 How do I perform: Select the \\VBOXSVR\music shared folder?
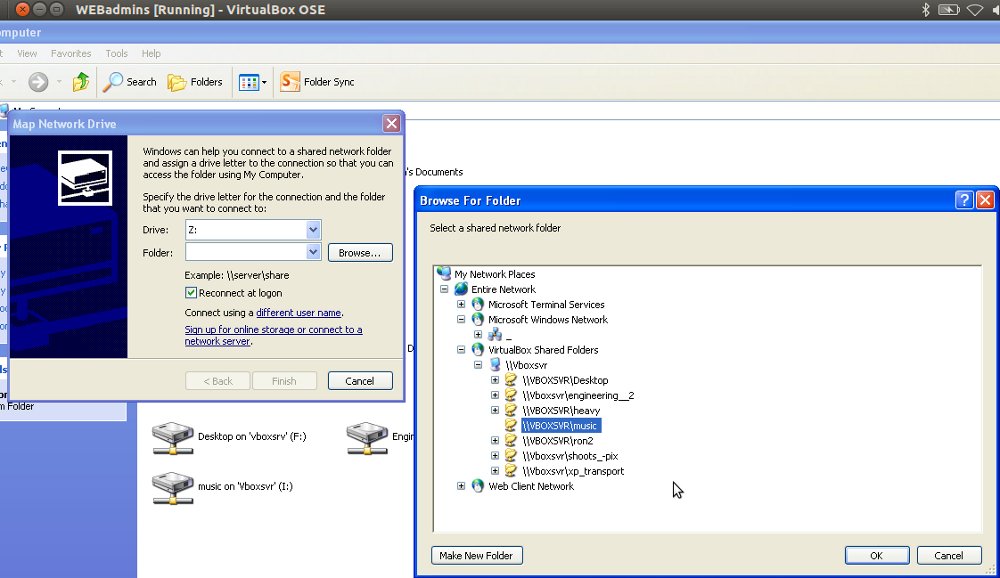[x=560, y=426]
